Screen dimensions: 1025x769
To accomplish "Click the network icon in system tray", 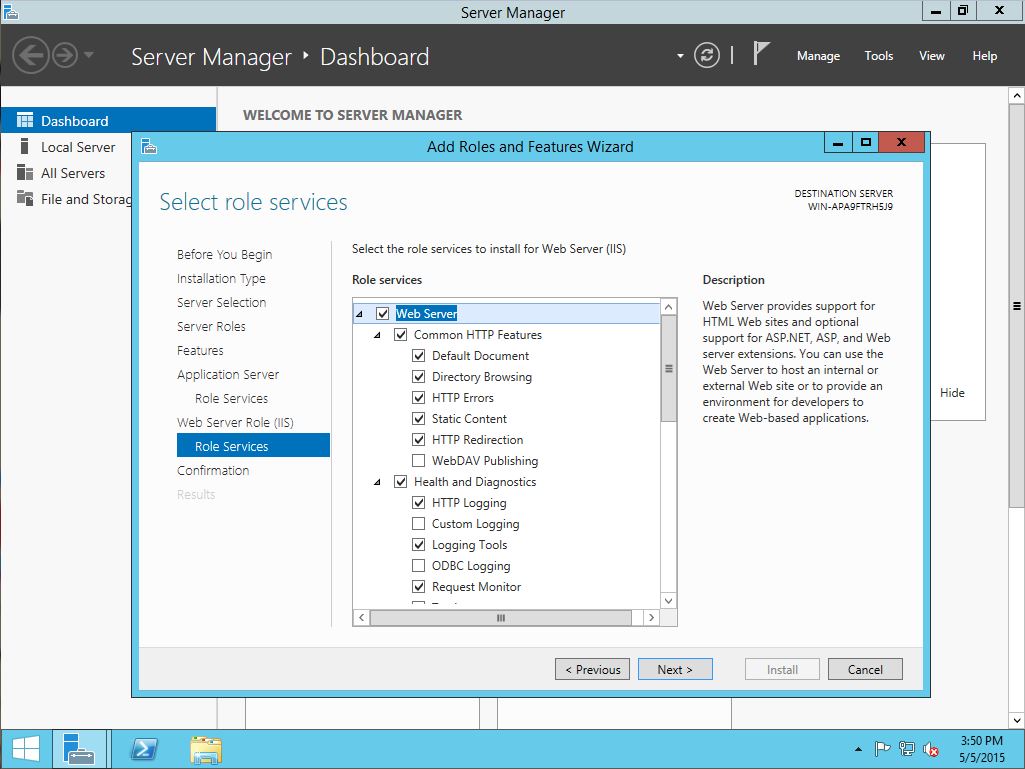I will [907, 749].
